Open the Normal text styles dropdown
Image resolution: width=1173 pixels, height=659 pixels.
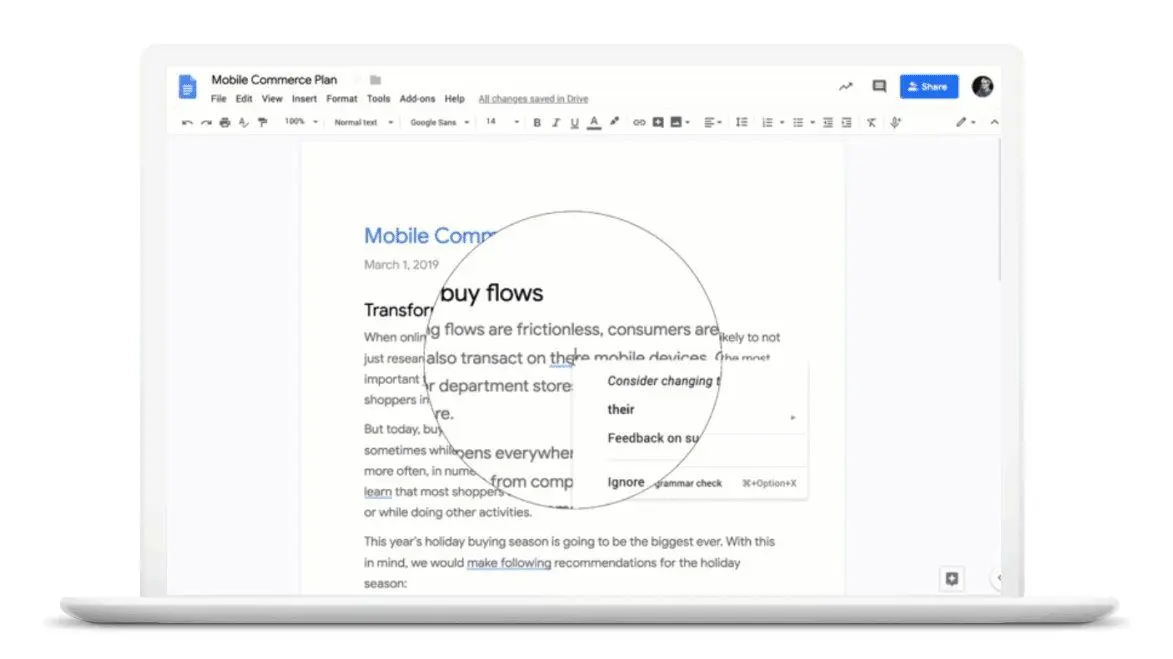tap(362, 122)
